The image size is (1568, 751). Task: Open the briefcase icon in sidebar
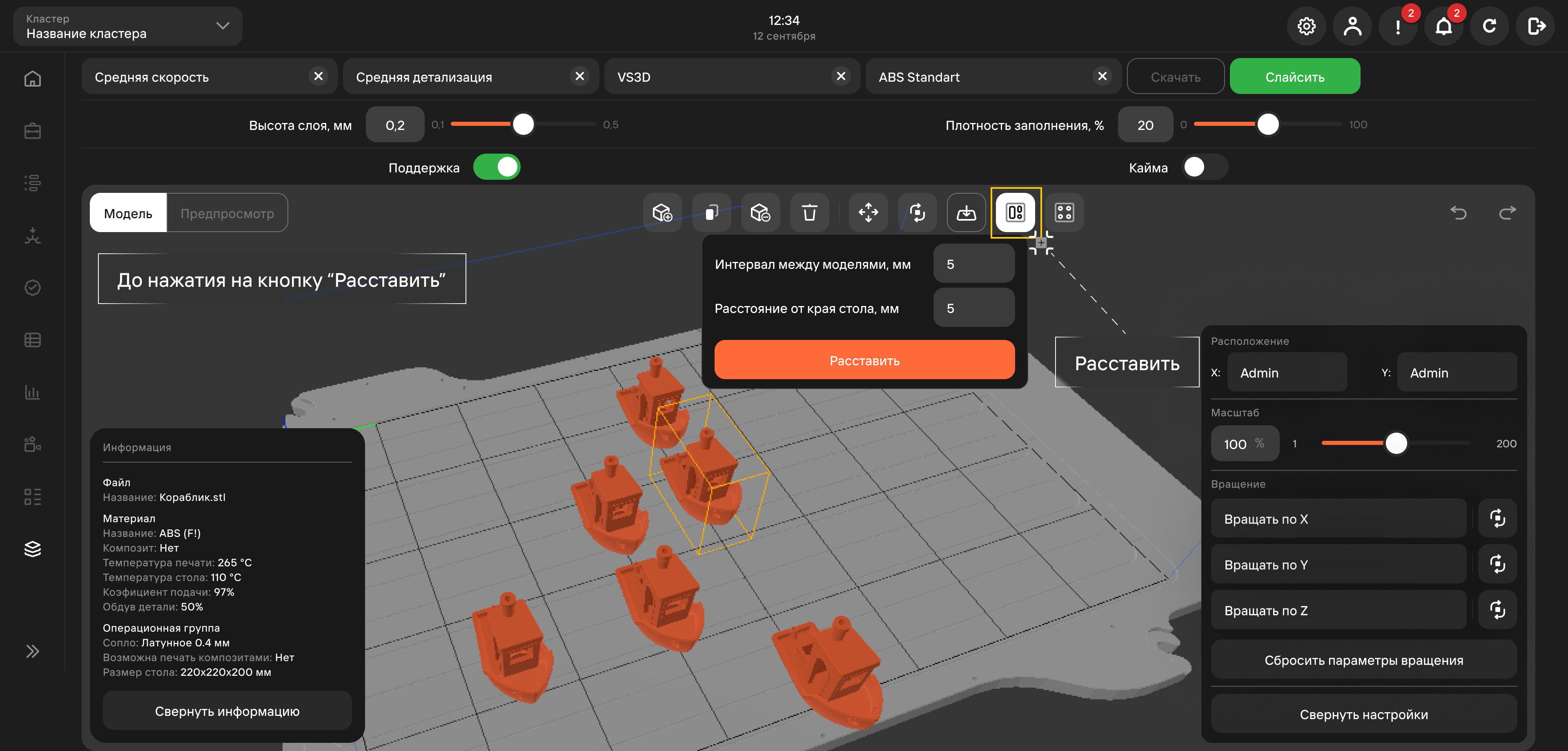tap(33, 131)
